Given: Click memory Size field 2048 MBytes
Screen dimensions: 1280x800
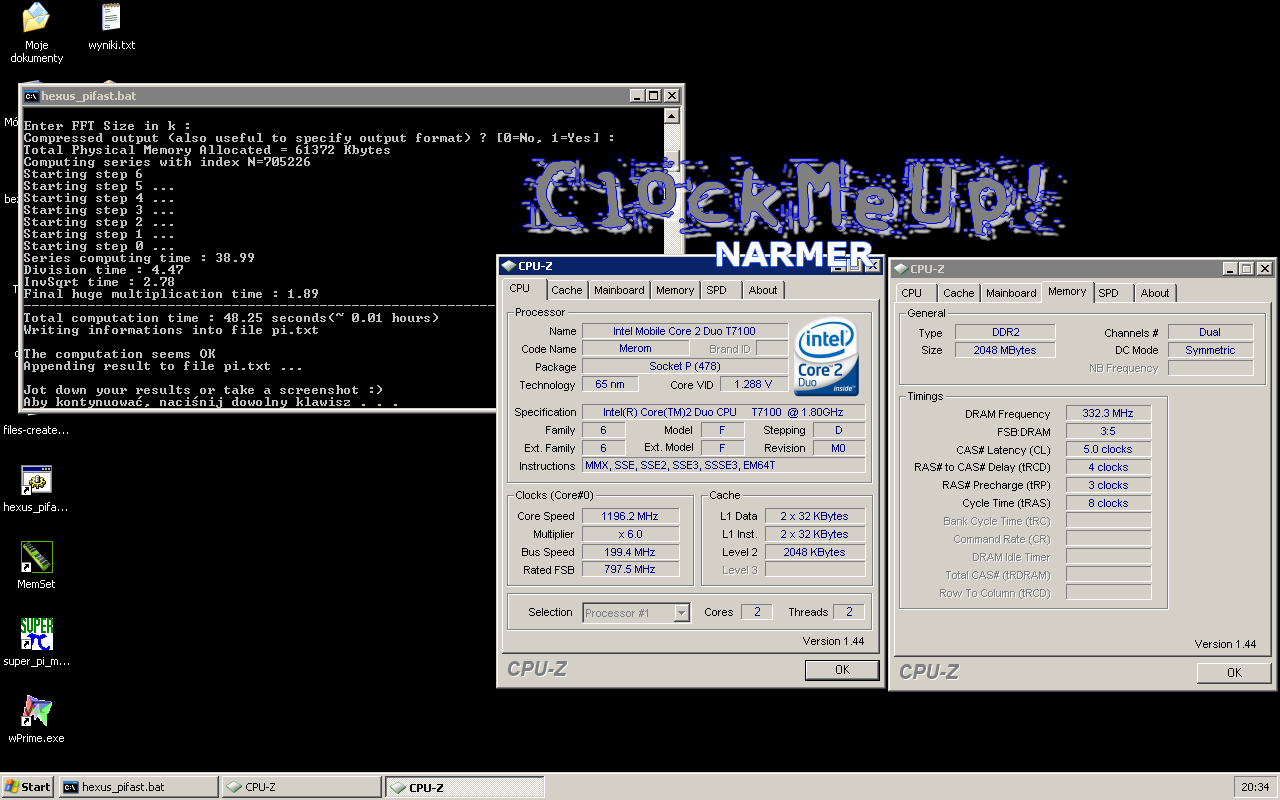Looking at the screenshot, I should (x=1004, y=351).
